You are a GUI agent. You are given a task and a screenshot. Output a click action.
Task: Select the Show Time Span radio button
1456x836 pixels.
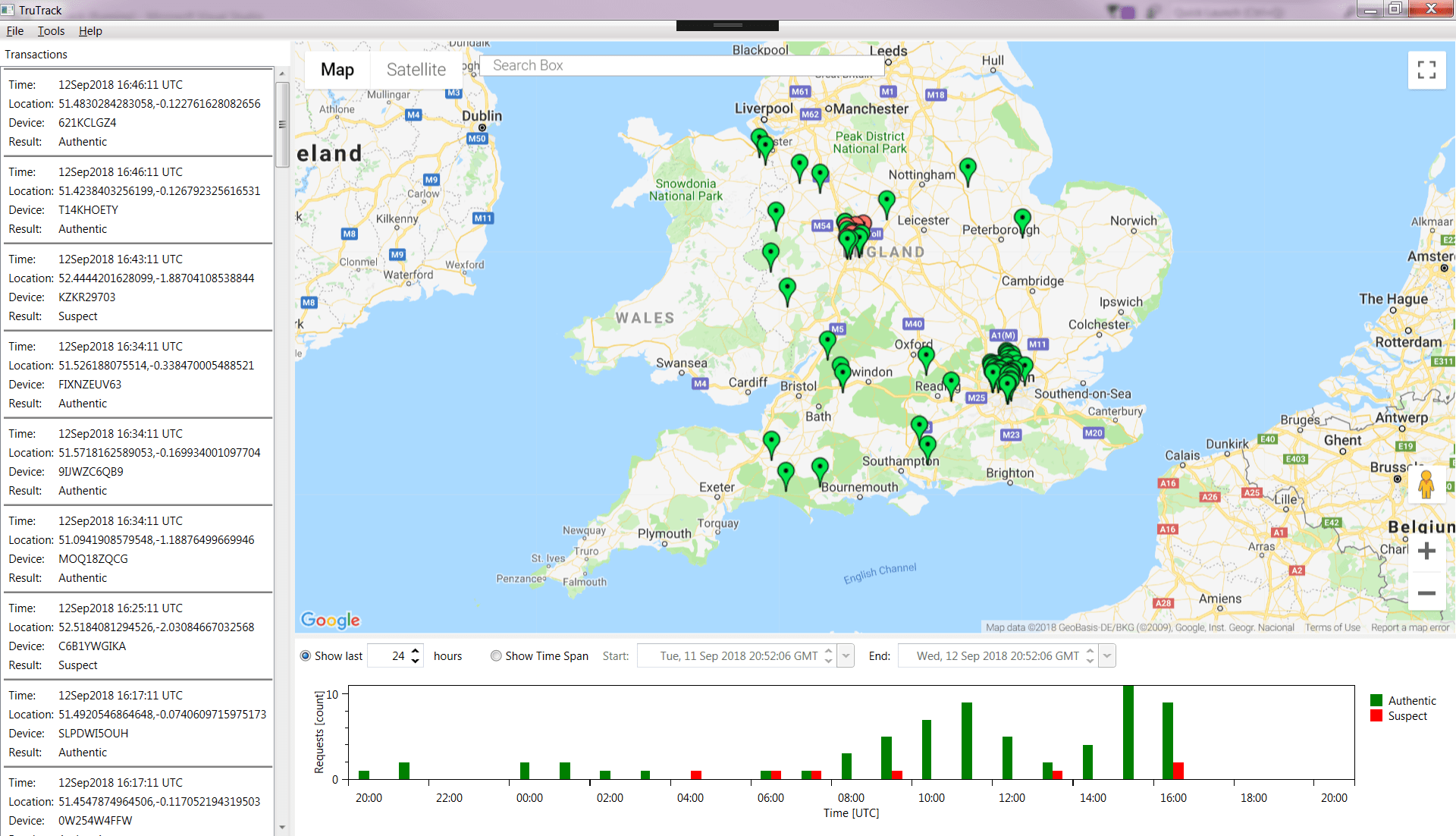pos(496,655)
